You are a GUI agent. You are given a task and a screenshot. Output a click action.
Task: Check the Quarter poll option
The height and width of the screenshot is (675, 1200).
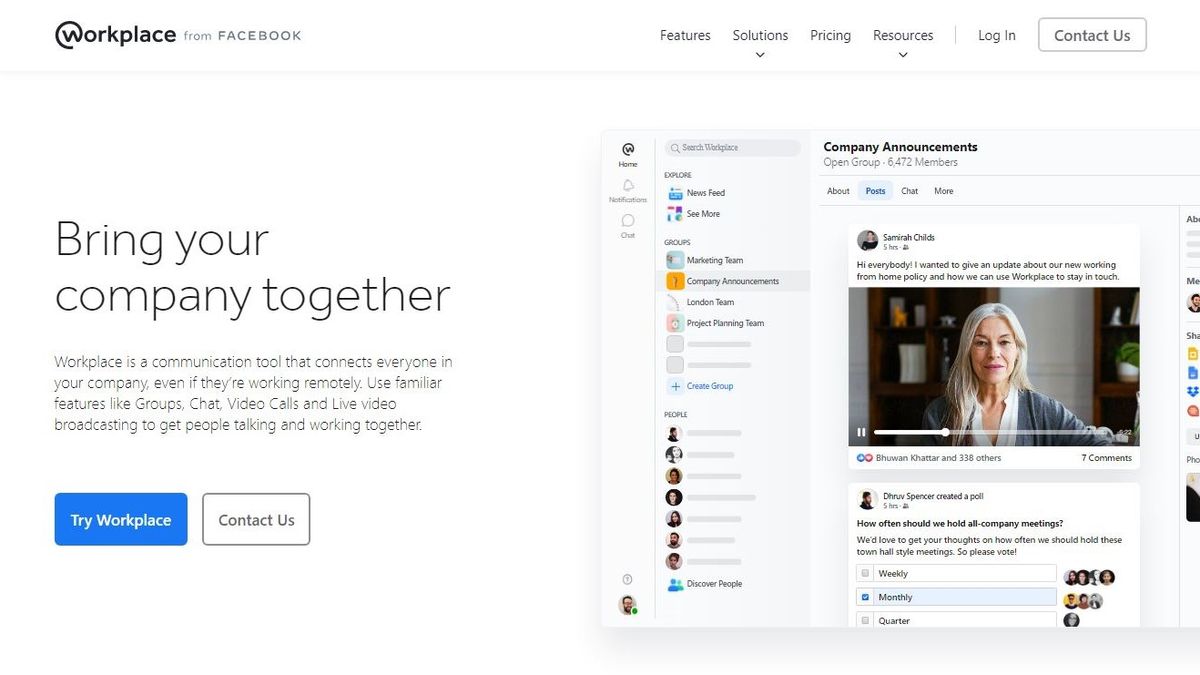864,620
